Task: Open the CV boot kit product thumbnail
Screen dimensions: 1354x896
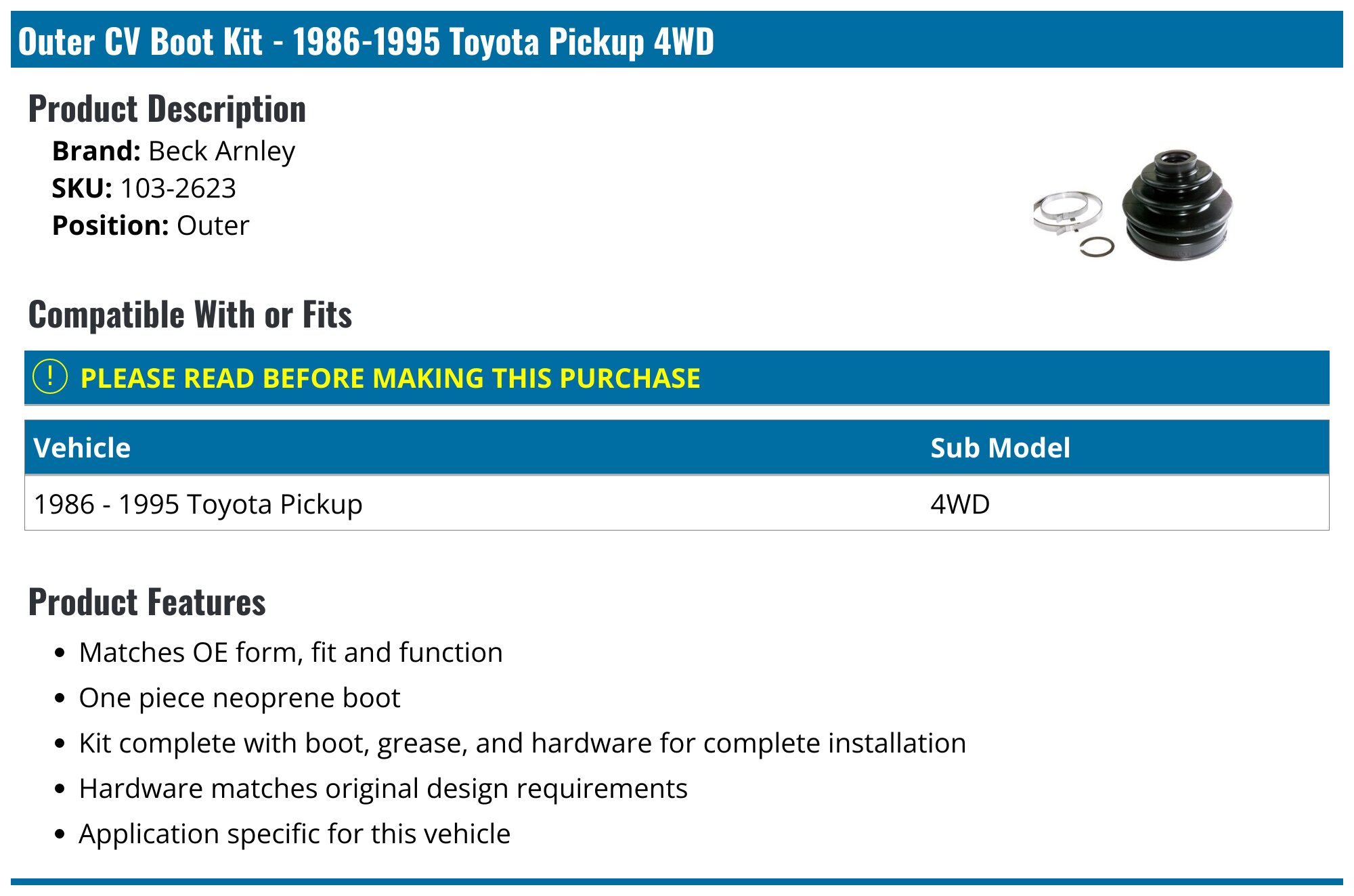Action: [x=1133, y=205]
